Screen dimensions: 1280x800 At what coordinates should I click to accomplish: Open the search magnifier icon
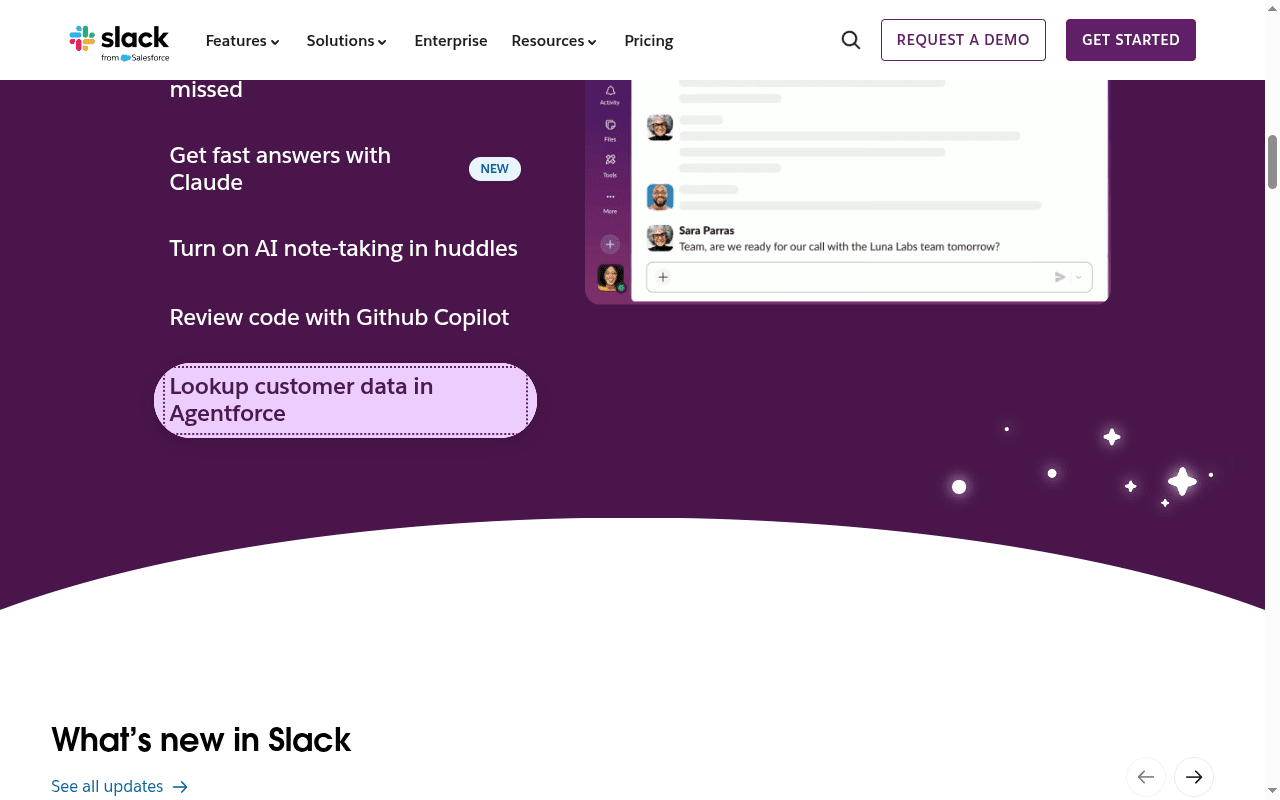(851, 40)
